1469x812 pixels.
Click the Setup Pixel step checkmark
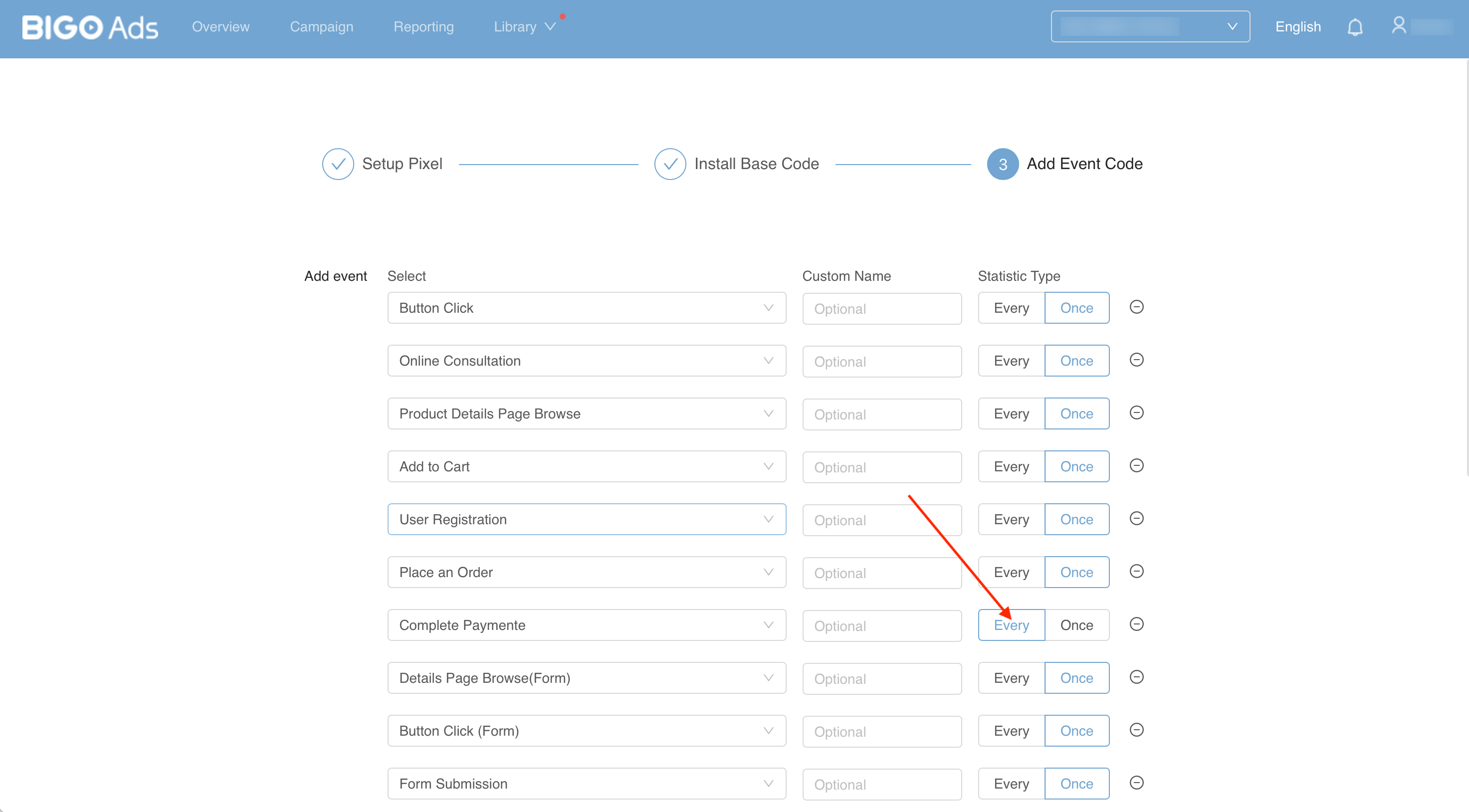point(338,164)
